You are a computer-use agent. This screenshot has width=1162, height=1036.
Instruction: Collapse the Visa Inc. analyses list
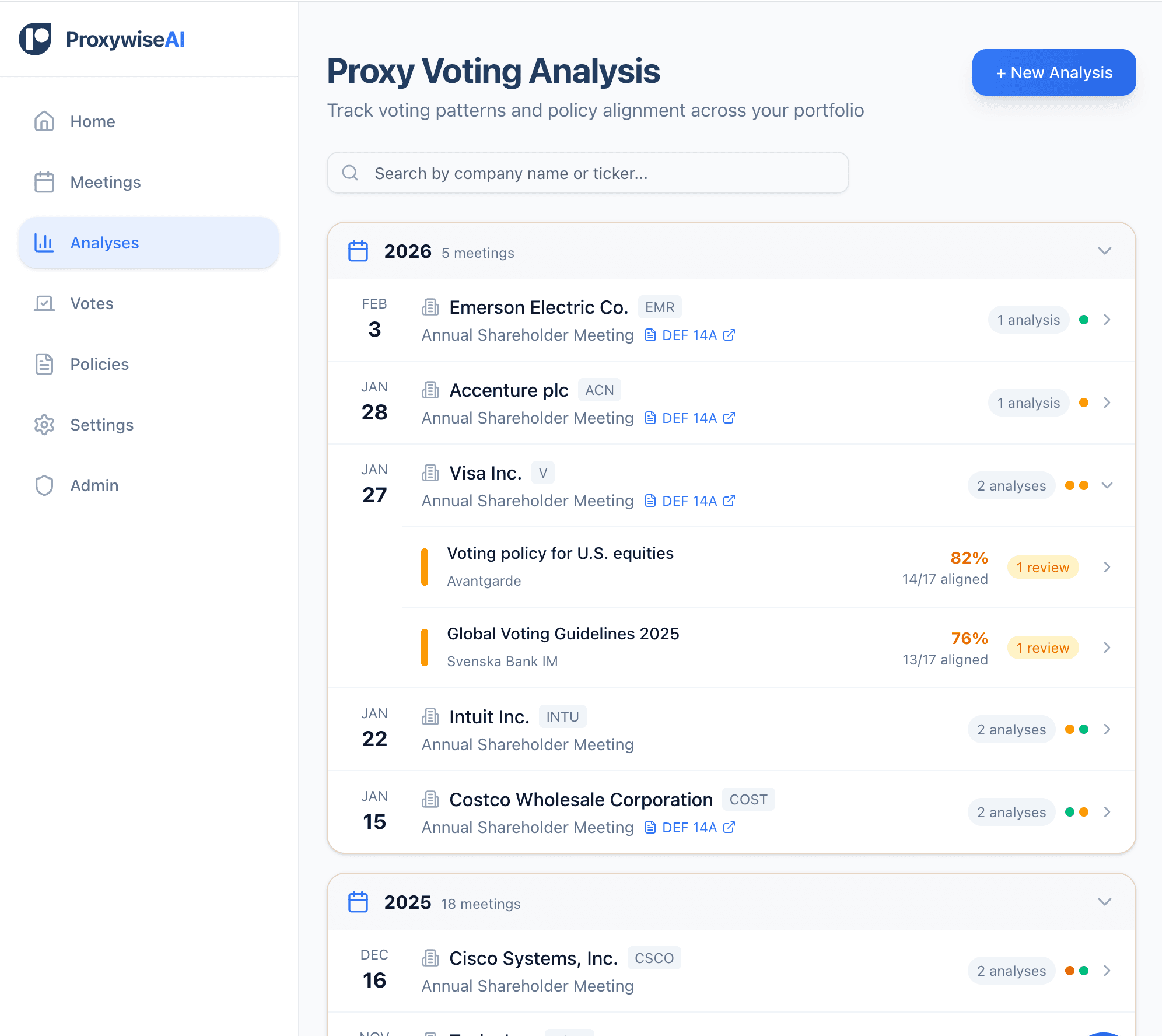click(1108, 485)
